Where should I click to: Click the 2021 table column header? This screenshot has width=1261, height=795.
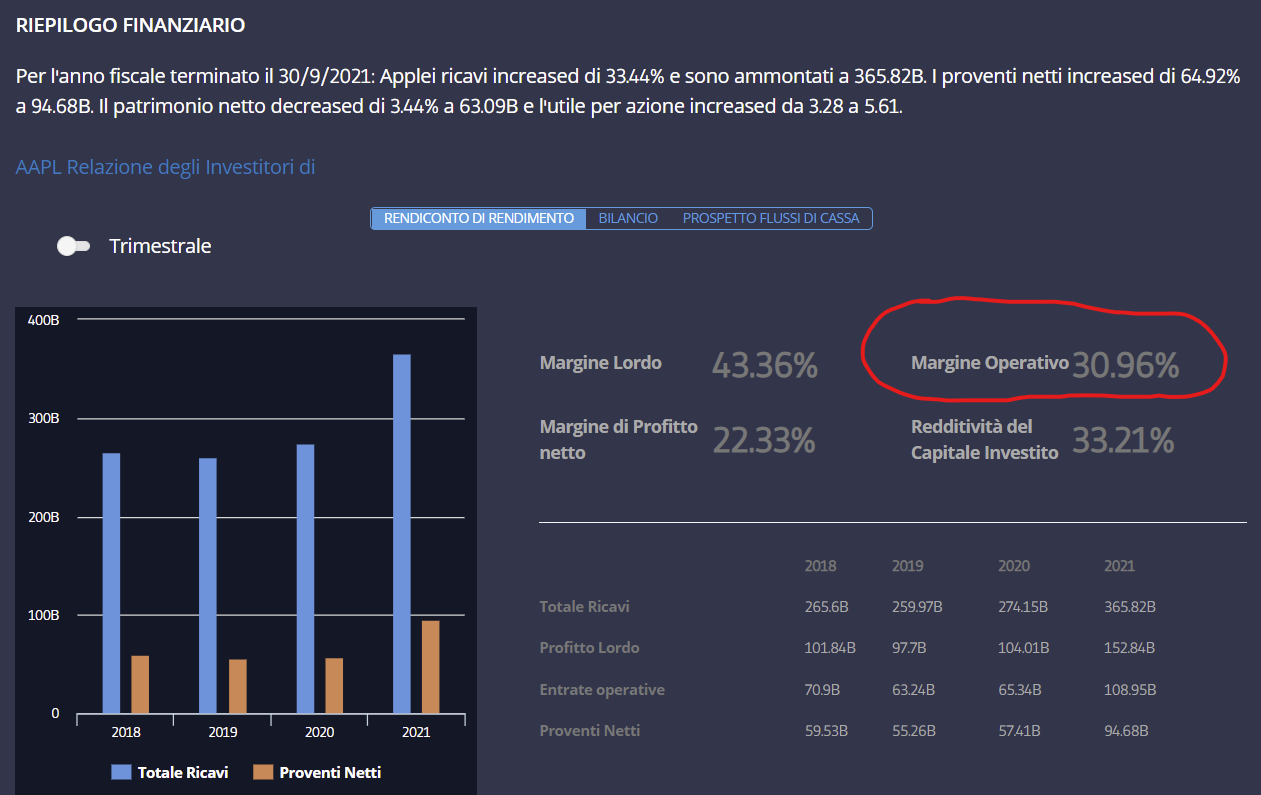tap(1120, 566)
